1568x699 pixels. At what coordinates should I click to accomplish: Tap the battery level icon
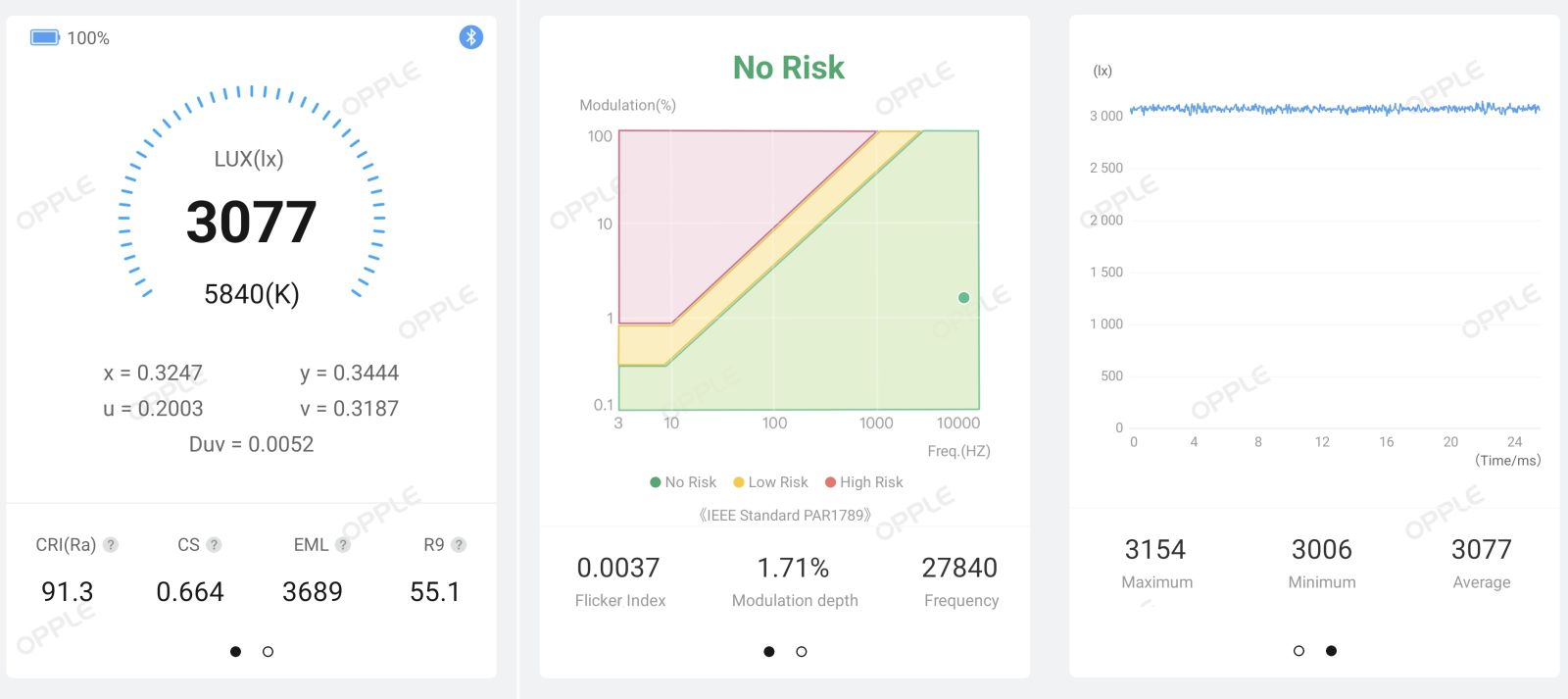click(45, 37)
